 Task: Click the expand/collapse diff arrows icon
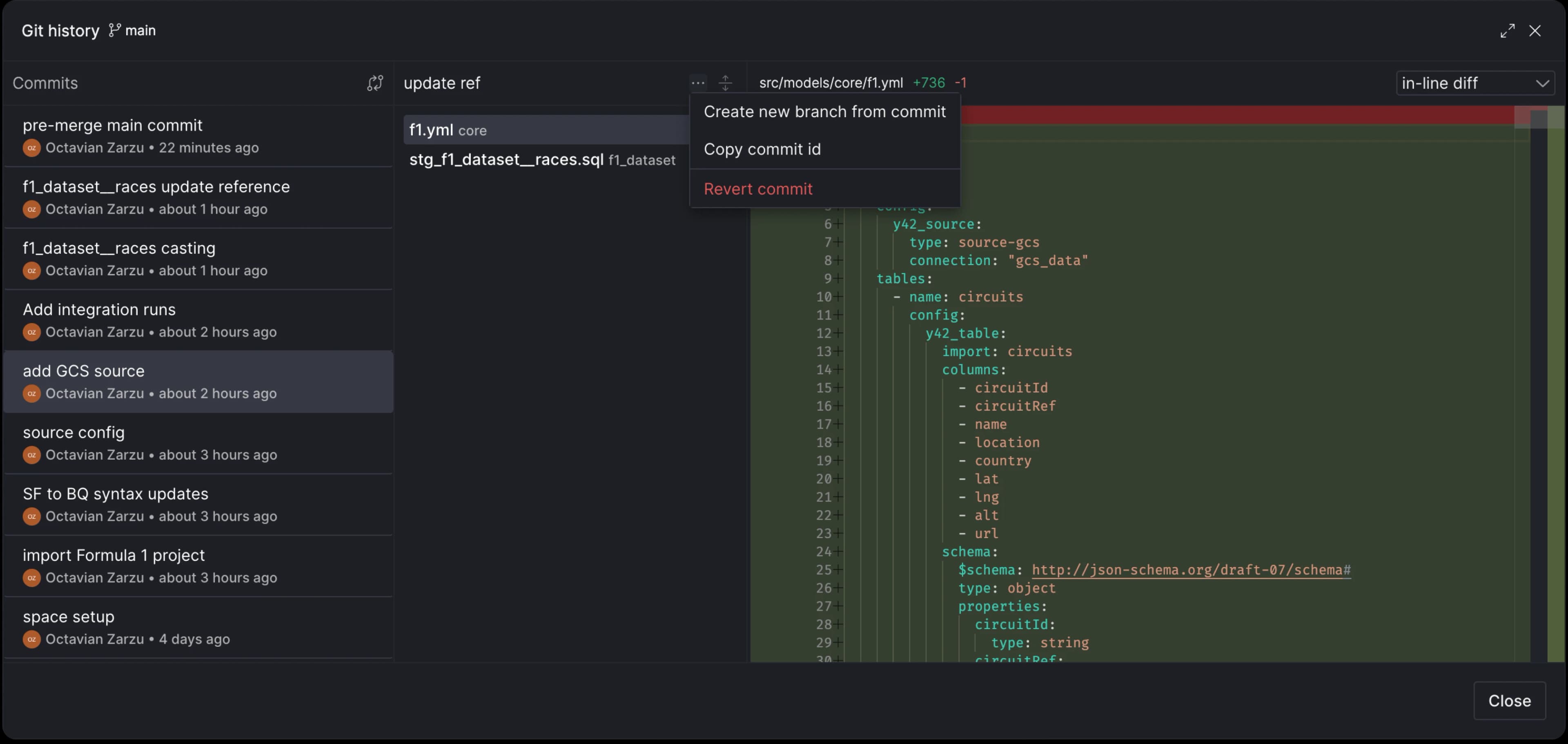(x=725, y=83)
